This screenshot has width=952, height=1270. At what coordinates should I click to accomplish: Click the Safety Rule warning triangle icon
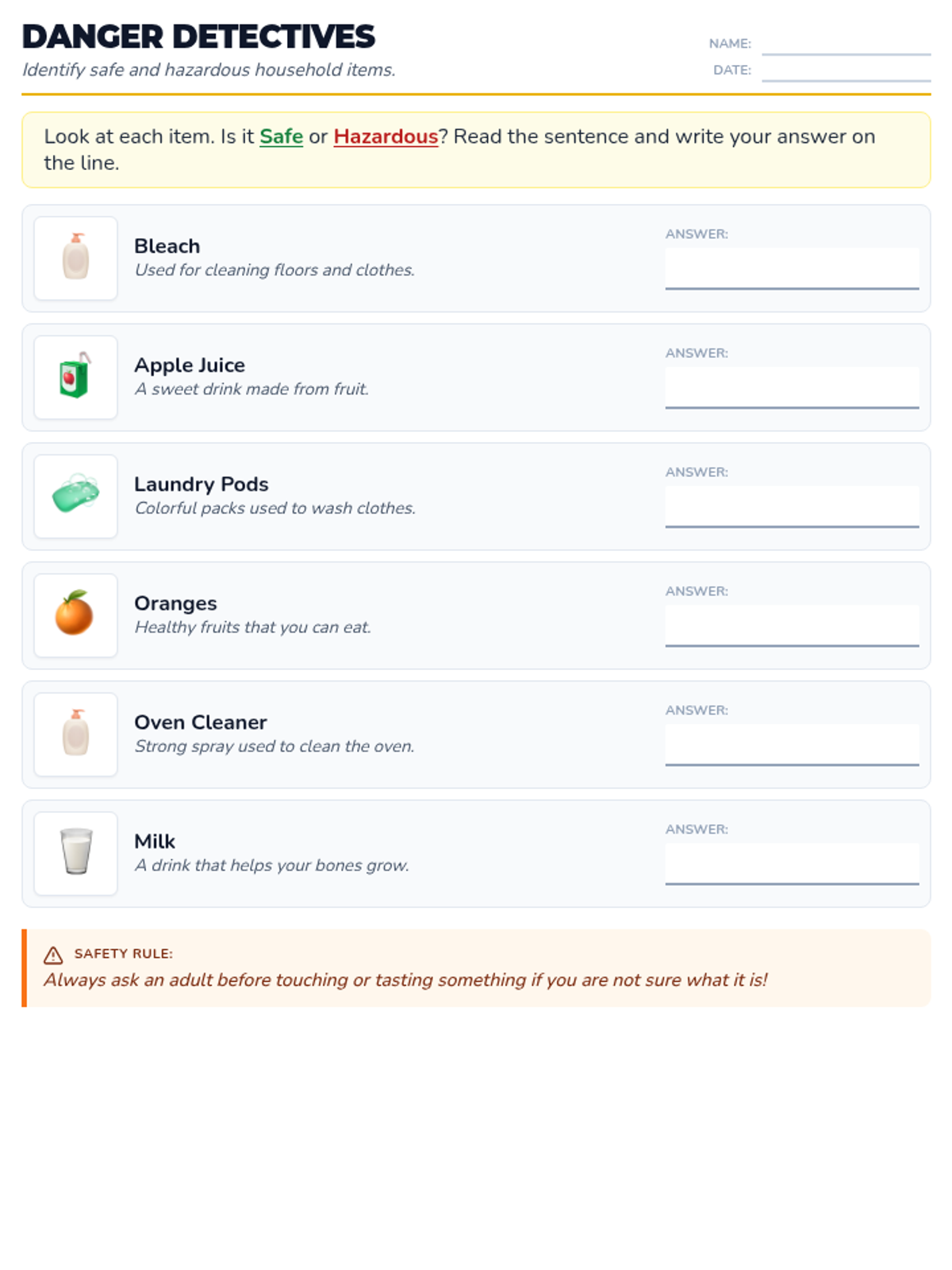(53, 955)
